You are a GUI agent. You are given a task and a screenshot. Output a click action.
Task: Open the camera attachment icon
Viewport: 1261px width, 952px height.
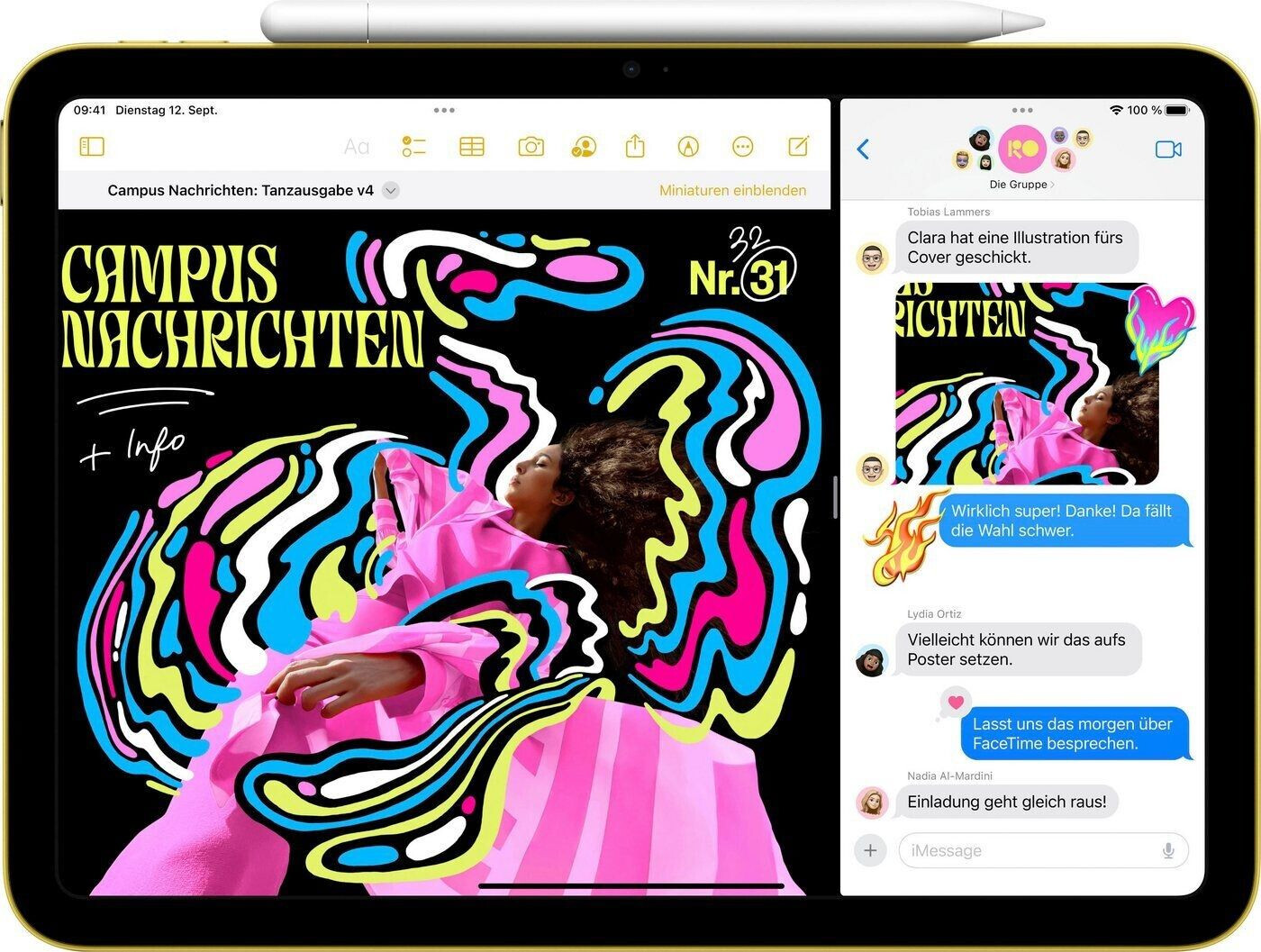pos(531,147)
